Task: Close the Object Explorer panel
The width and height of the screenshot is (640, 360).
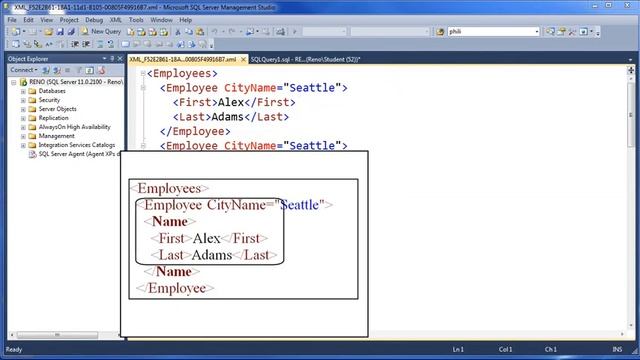Action: click(120, 59)
